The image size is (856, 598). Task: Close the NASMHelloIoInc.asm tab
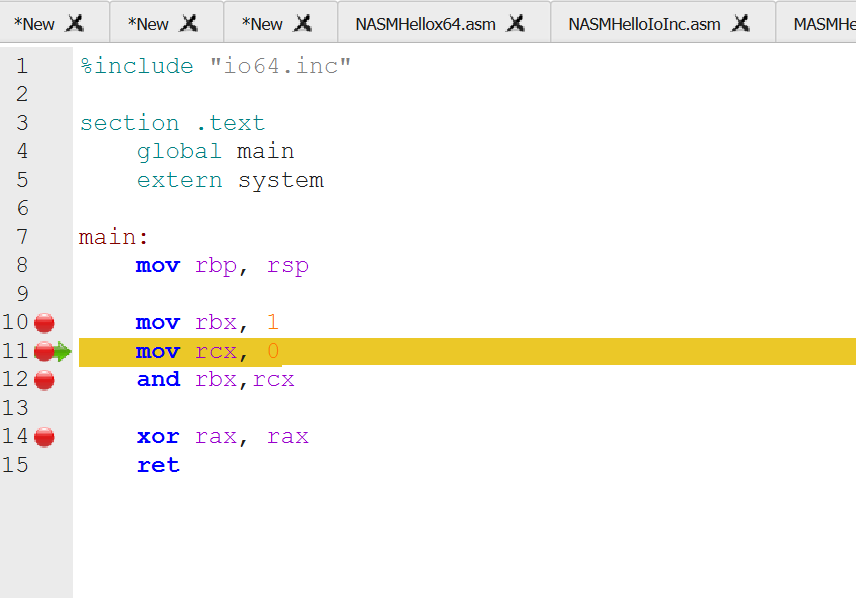(741, 23)
